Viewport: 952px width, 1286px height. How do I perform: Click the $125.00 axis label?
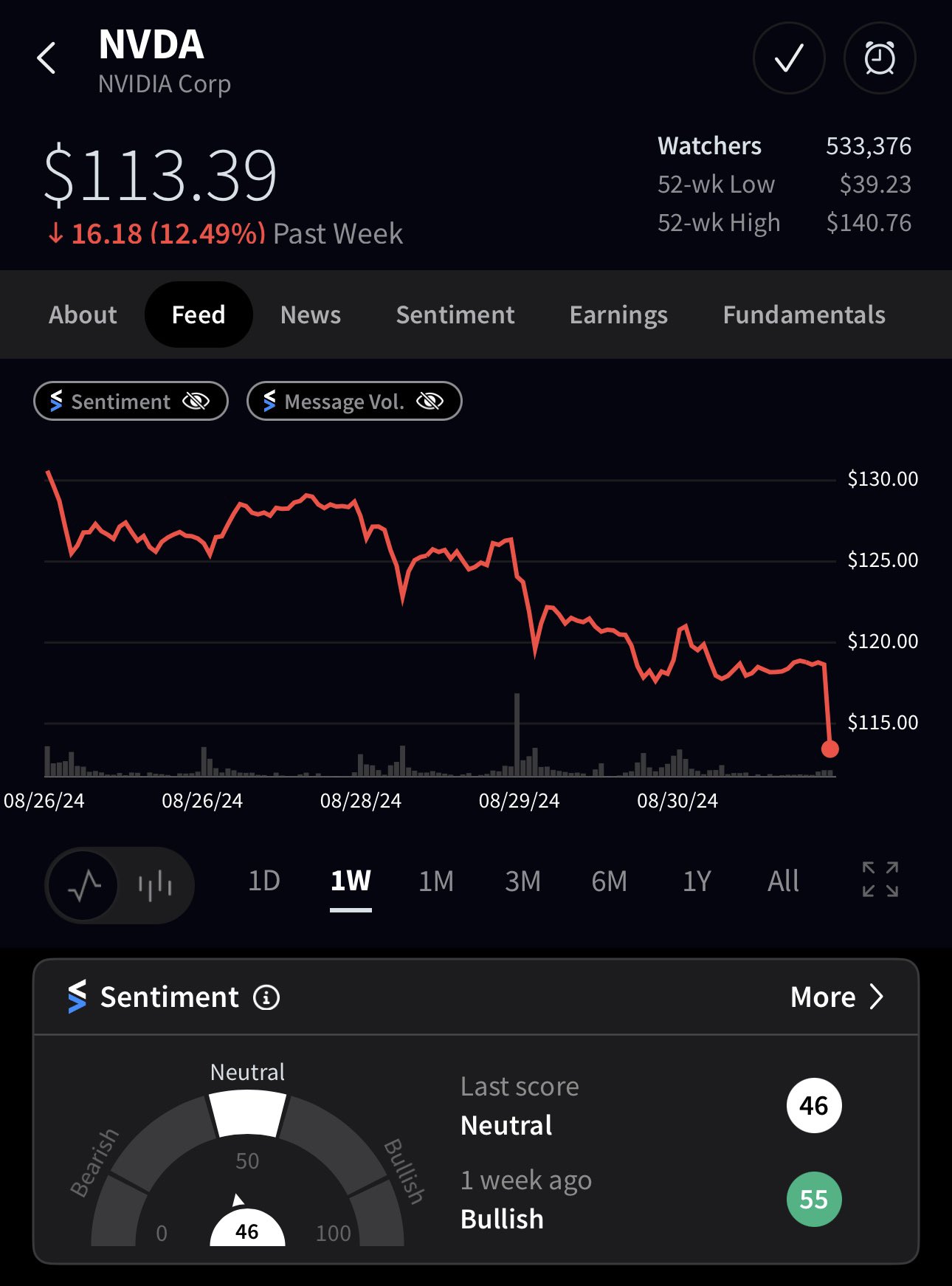883,560
